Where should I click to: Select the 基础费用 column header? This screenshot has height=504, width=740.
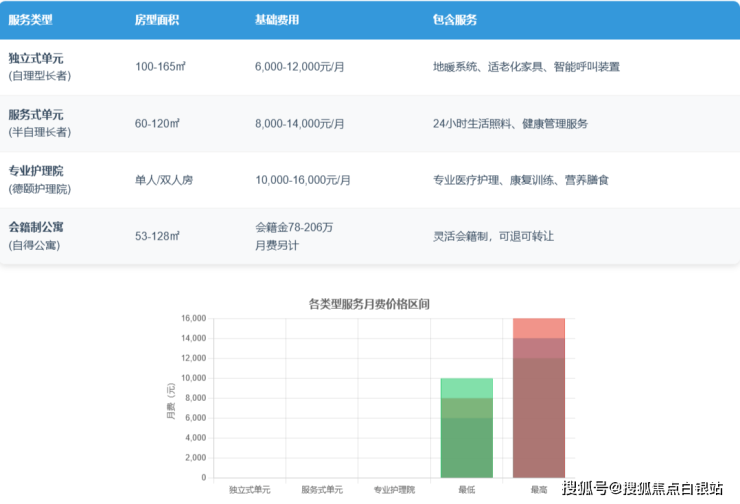point(277,20)
